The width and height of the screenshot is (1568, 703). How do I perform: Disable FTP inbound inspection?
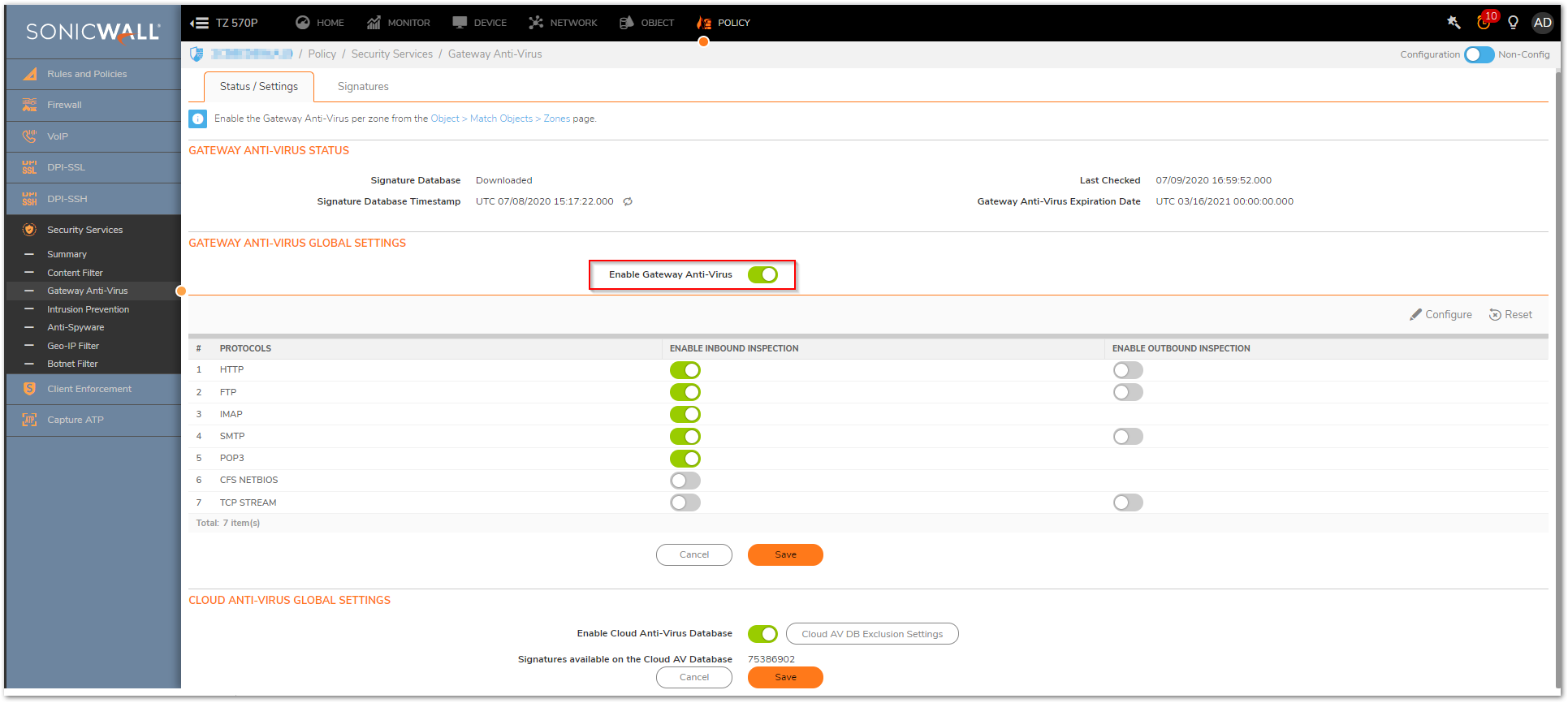pyautogui.click(x=685, y=392)
